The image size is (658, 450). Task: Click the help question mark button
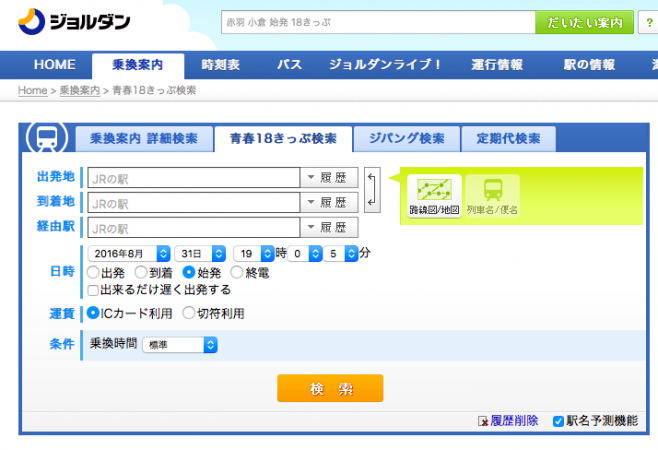pos(649,22)
